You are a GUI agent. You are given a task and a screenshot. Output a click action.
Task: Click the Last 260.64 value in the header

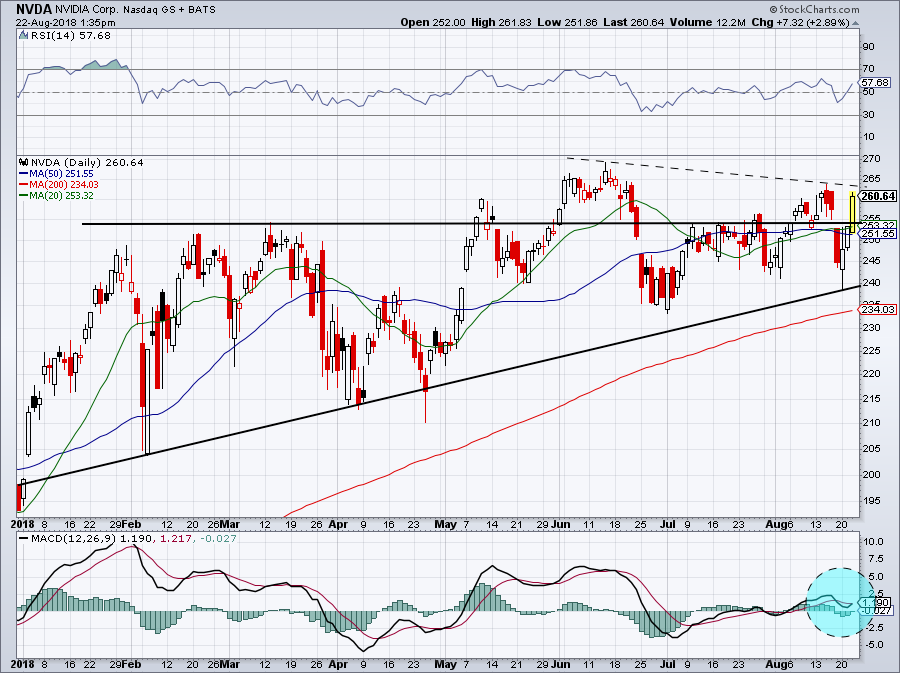[x=634, y=22]
